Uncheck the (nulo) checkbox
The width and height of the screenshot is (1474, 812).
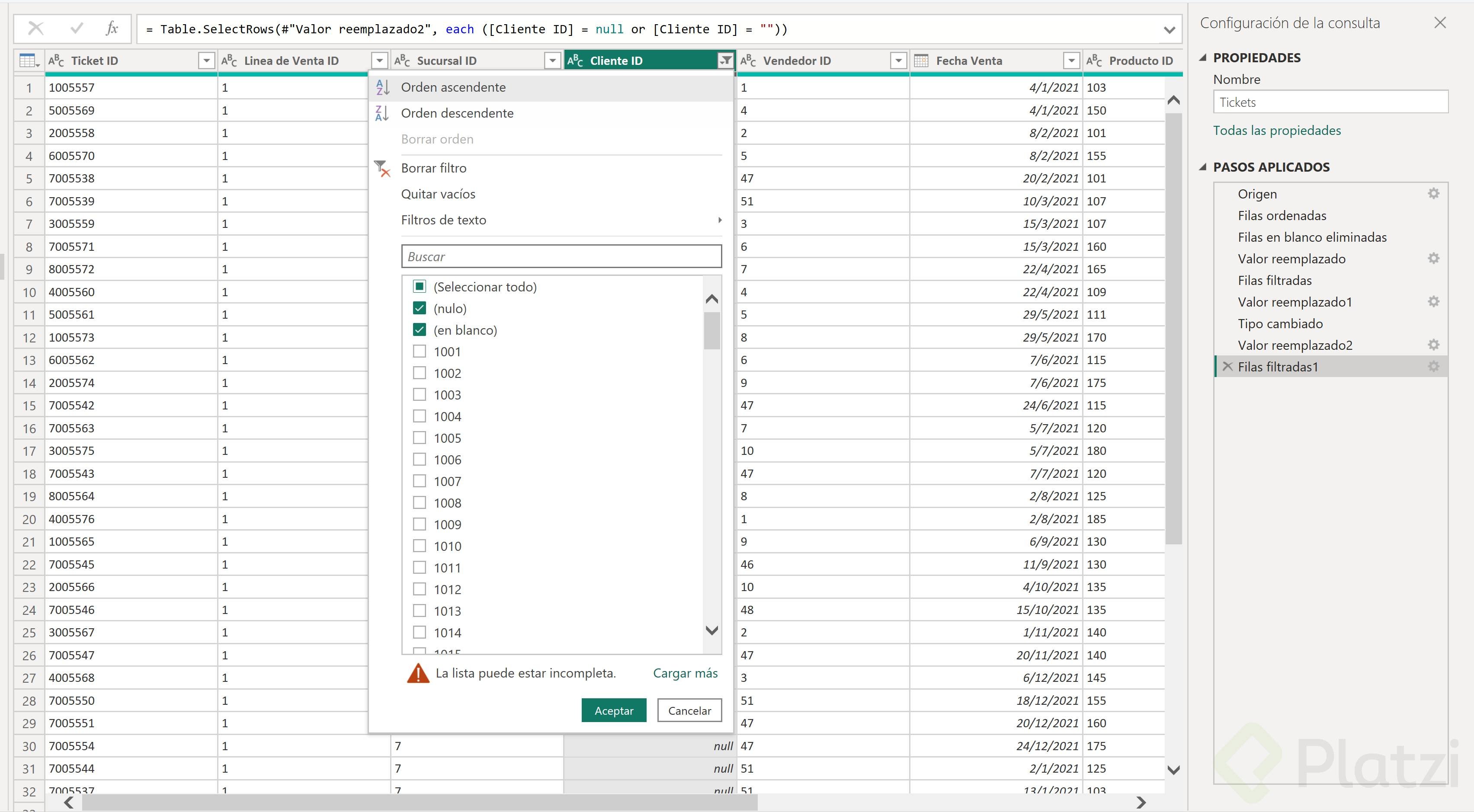pyautogui.click(x=420, y=308)
